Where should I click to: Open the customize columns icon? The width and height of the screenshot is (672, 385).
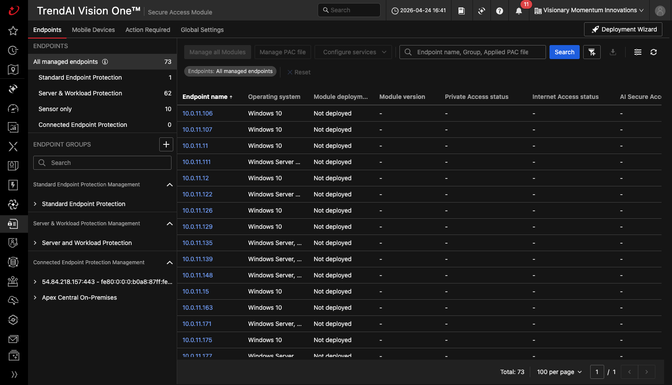tap(638, 52)
